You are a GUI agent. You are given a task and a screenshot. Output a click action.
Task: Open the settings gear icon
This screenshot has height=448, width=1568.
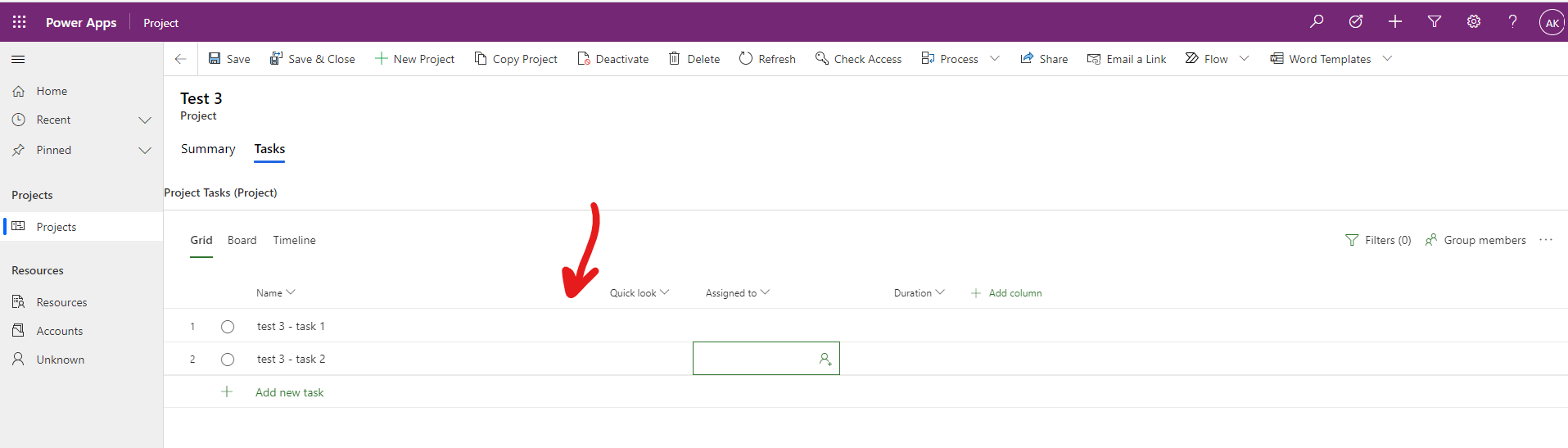pos(1474,22)
